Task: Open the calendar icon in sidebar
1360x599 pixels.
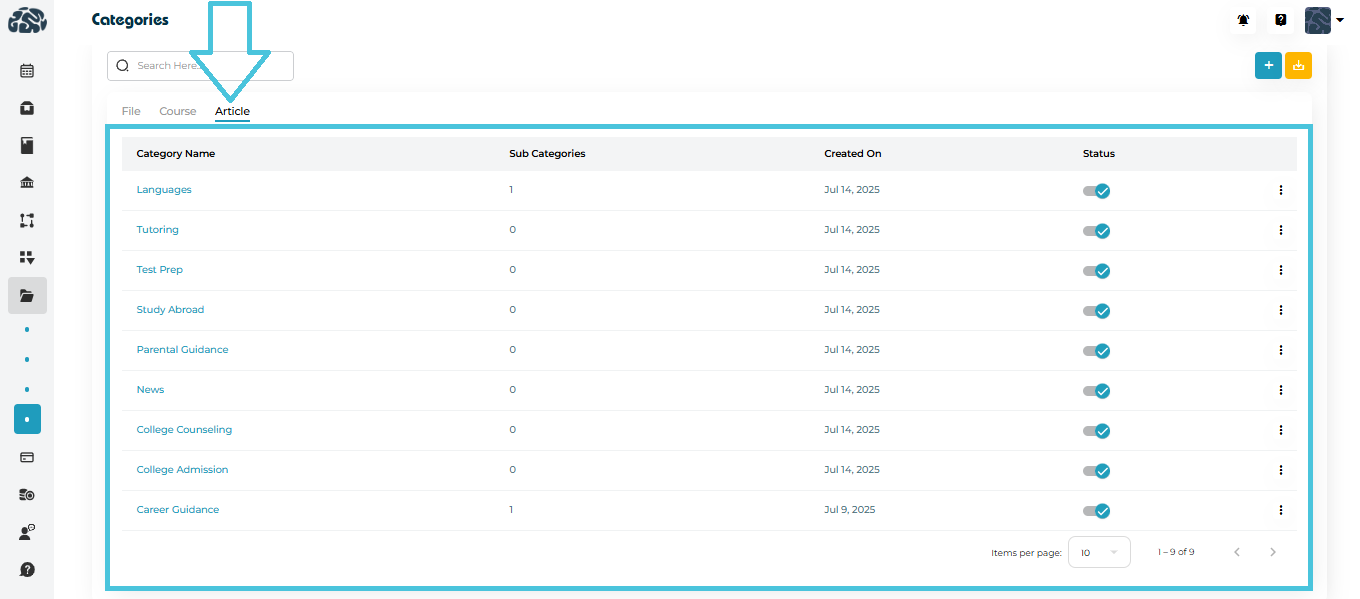Action: pos(27,71)
